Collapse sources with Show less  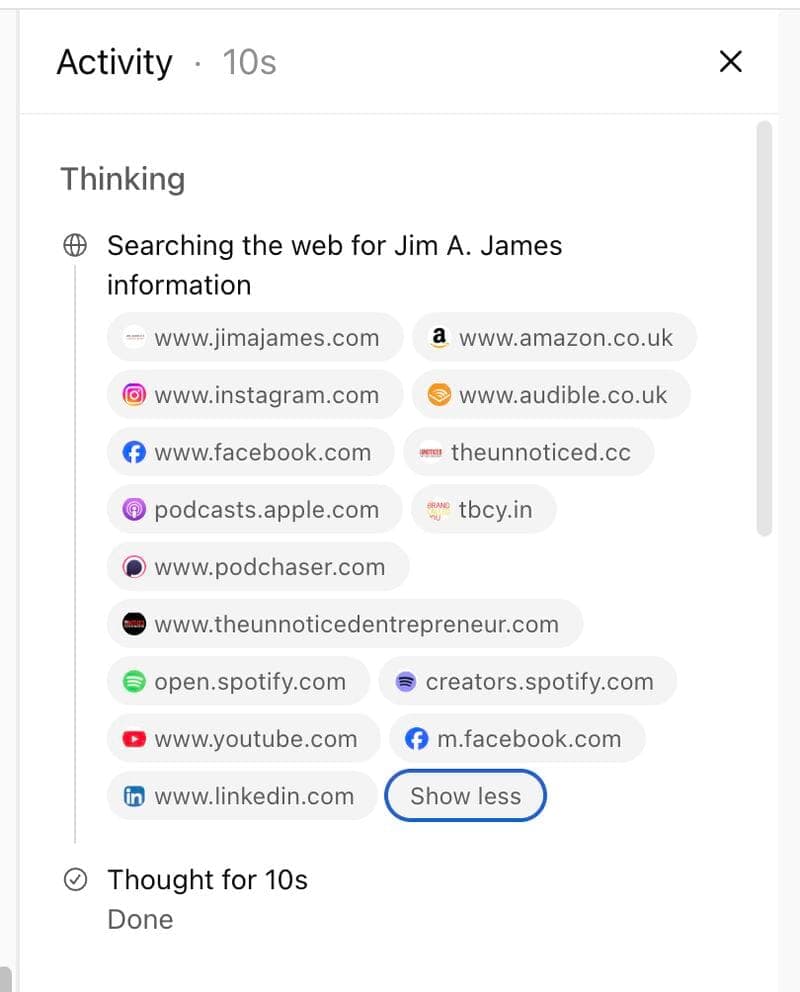coord(465,796)
